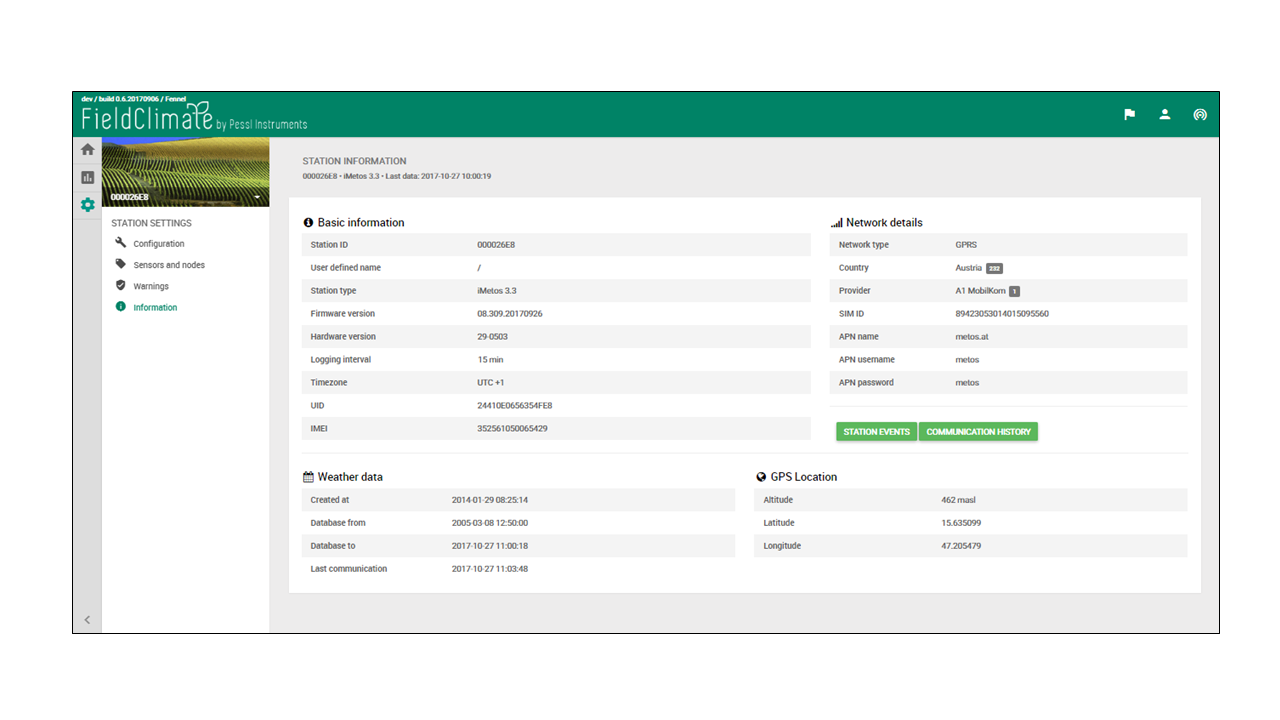
Task: Click the FieldClimate logo
Action: pyautogui.click(x=194, y=116)
